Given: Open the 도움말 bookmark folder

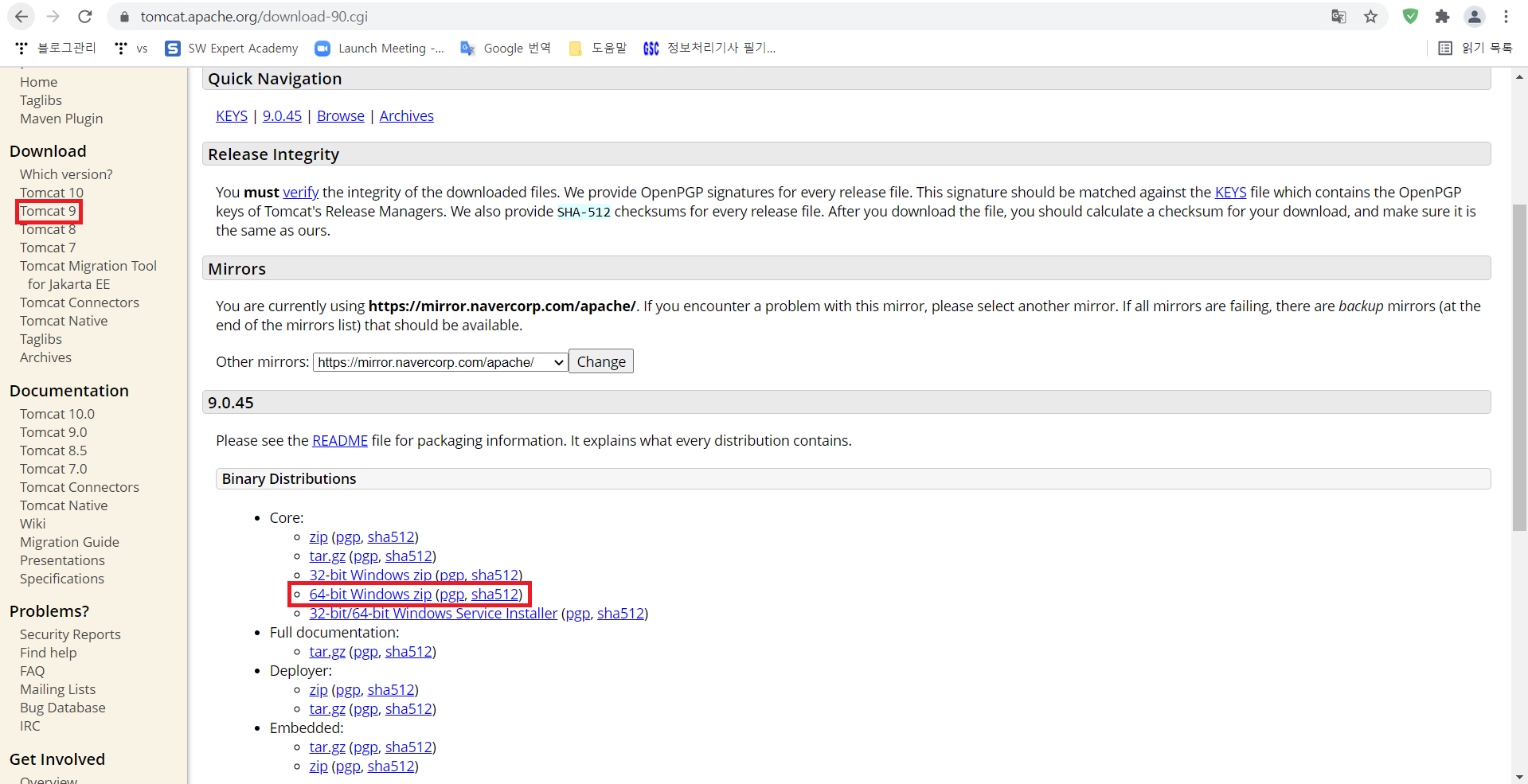Looking at the screenshot, I should coord(598,49).
